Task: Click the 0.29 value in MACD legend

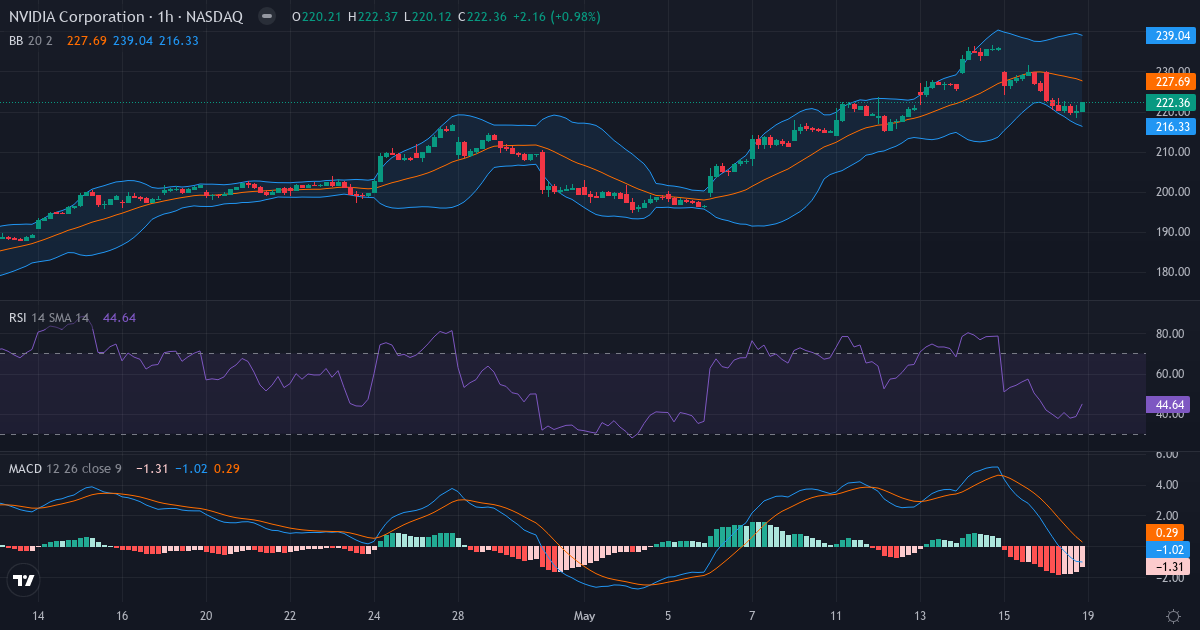Action: pyautogui.click(x=226, y=468)
